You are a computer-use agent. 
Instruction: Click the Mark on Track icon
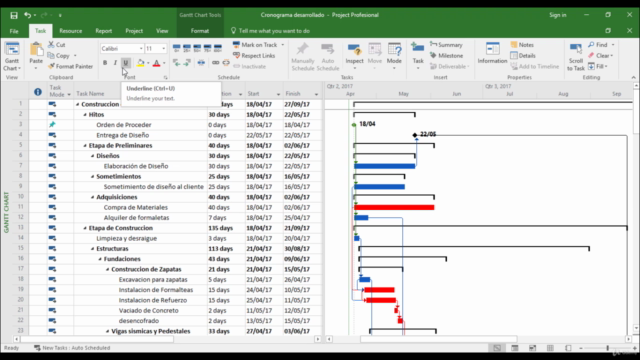tap(236, 44)
